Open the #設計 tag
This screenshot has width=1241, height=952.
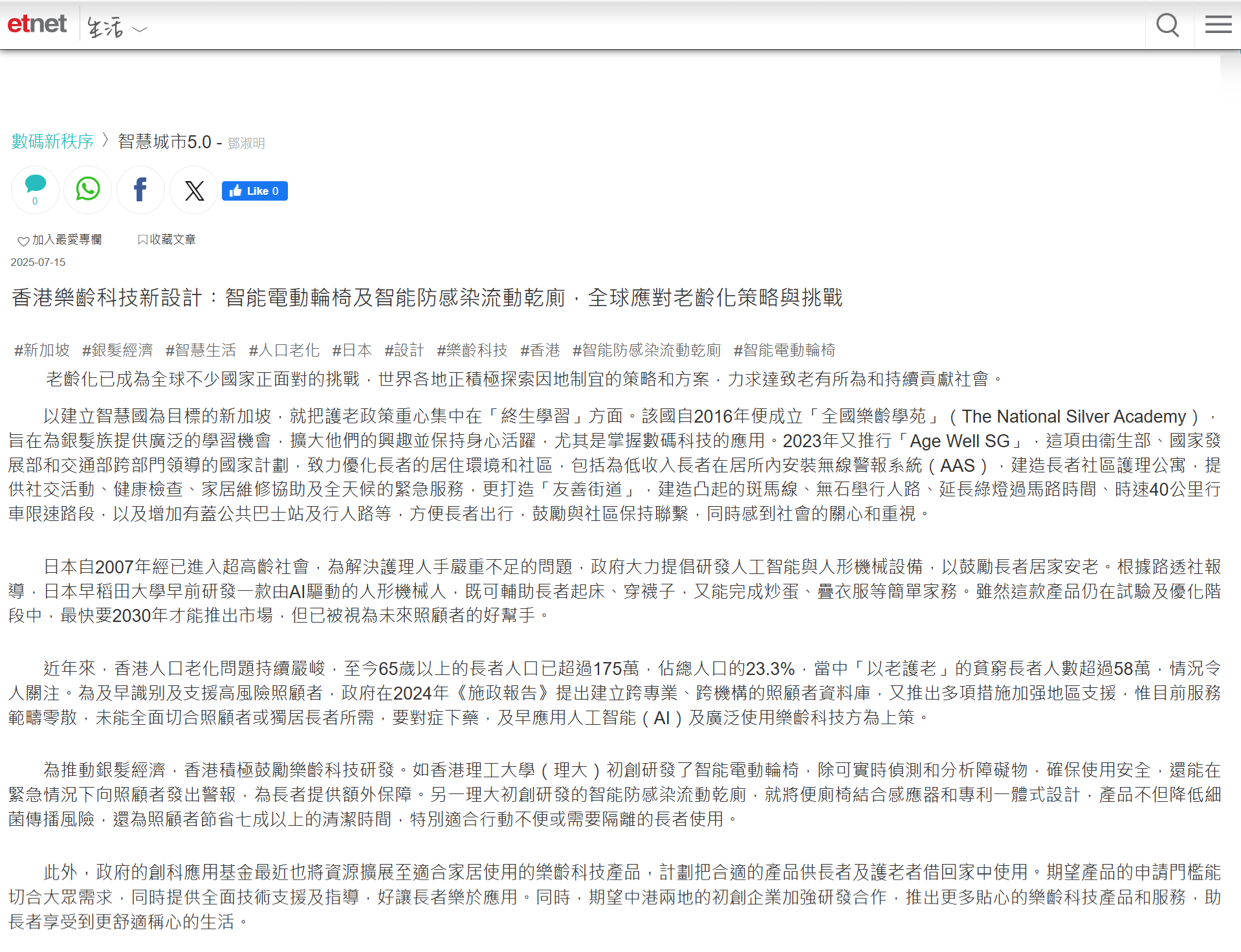coord(404,350)
